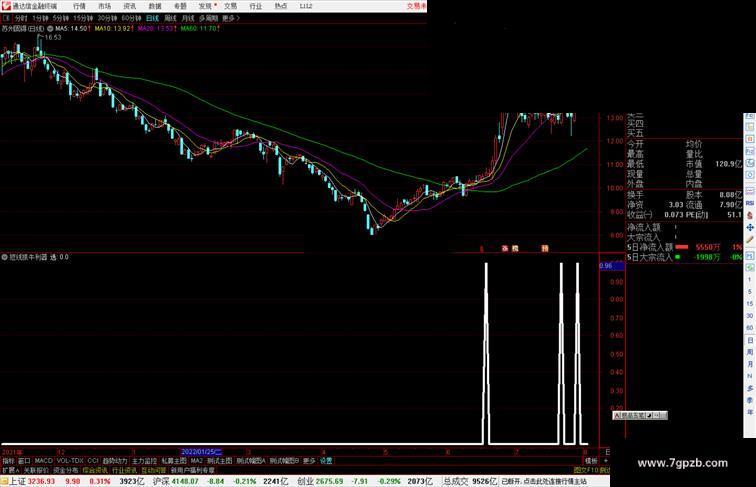Click the 2022/01/25 date marker on the time axis
Screen dimensions: 756x487
(201, 452)
